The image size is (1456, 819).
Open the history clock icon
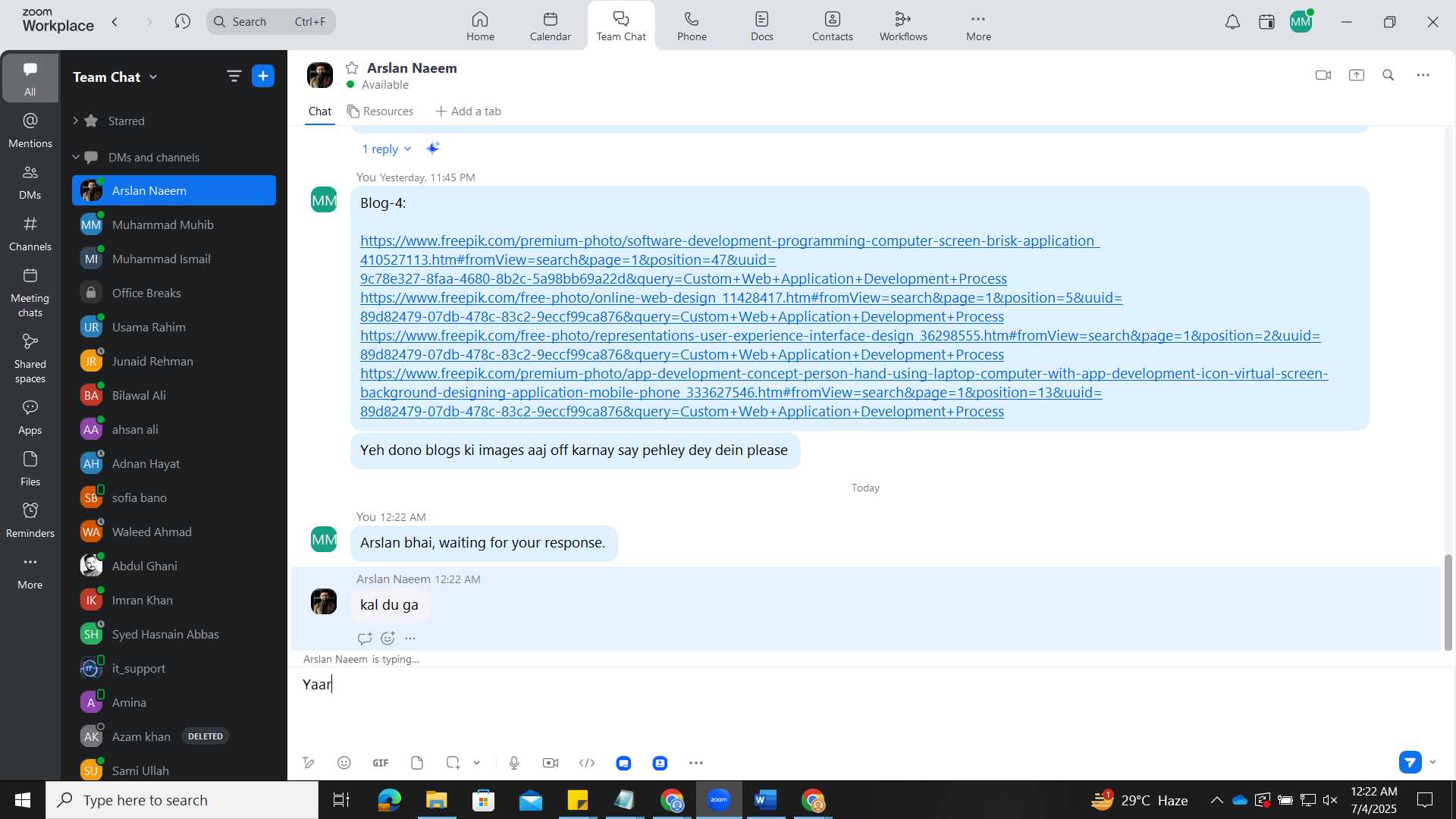182,21
